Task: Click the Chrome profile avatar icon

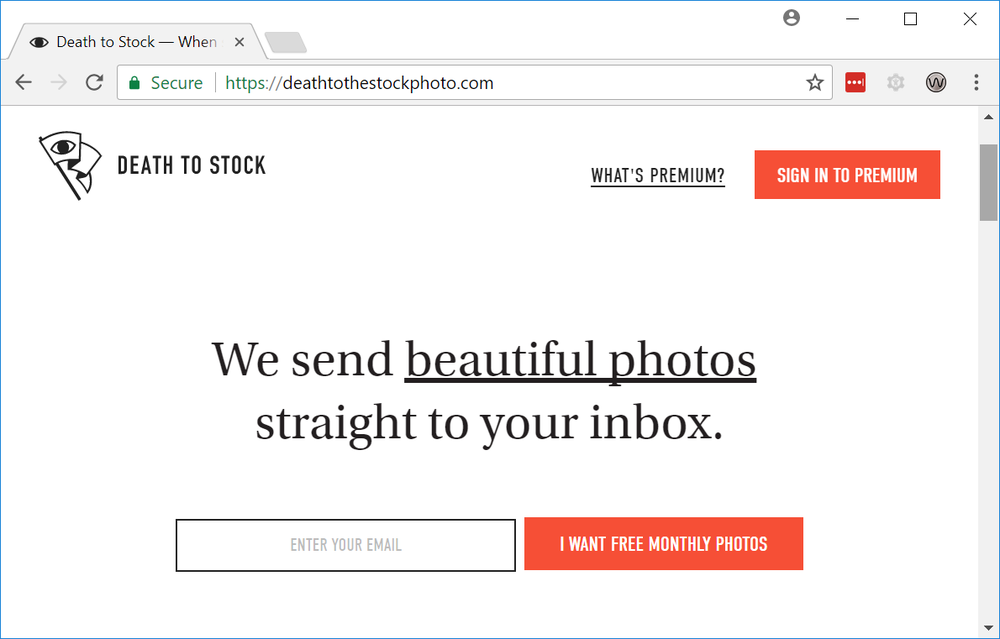Action: [x=791, y=18]
